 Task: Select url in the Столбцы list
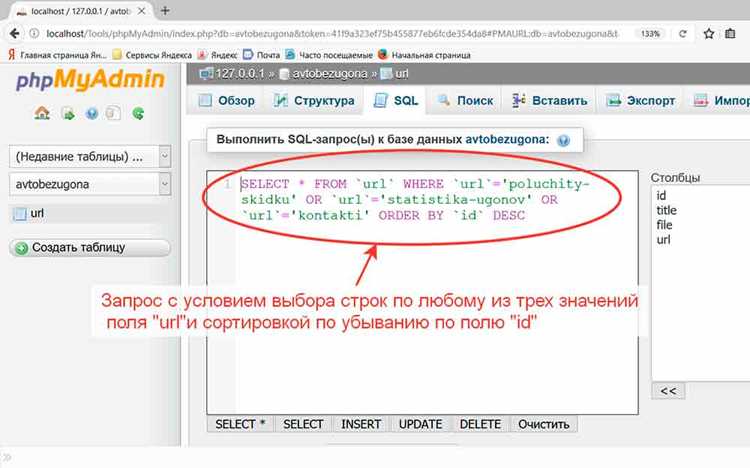tap(663, 240)
